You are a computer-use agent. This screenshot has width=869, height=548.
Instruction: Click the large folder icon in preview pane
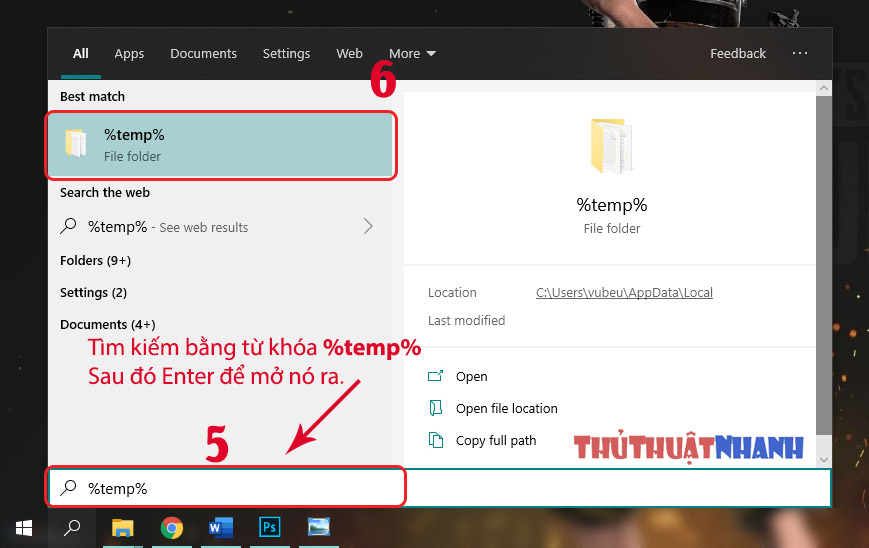611,146
